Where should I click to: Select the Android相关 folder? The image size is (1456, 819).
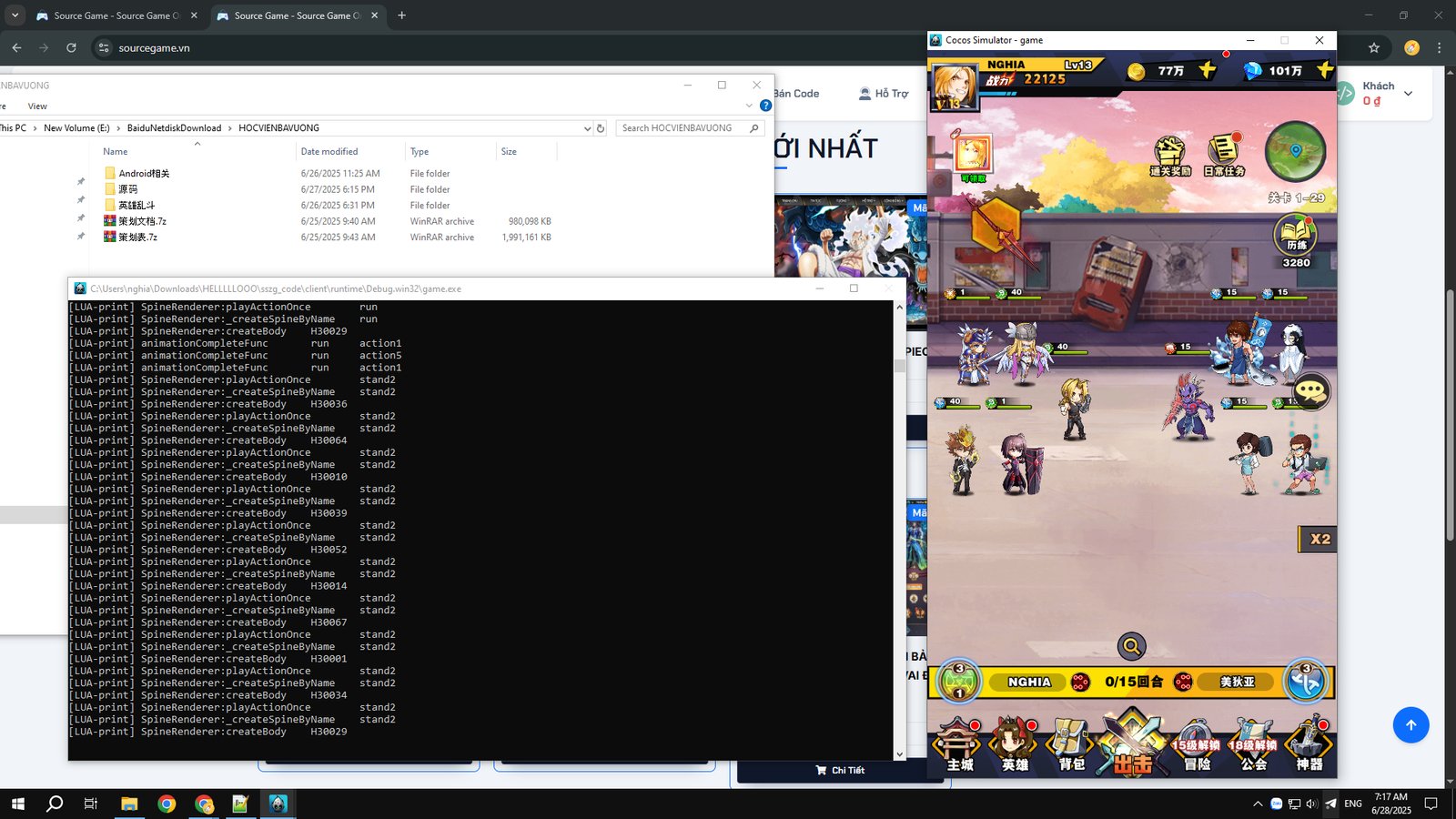coord(144,173)
